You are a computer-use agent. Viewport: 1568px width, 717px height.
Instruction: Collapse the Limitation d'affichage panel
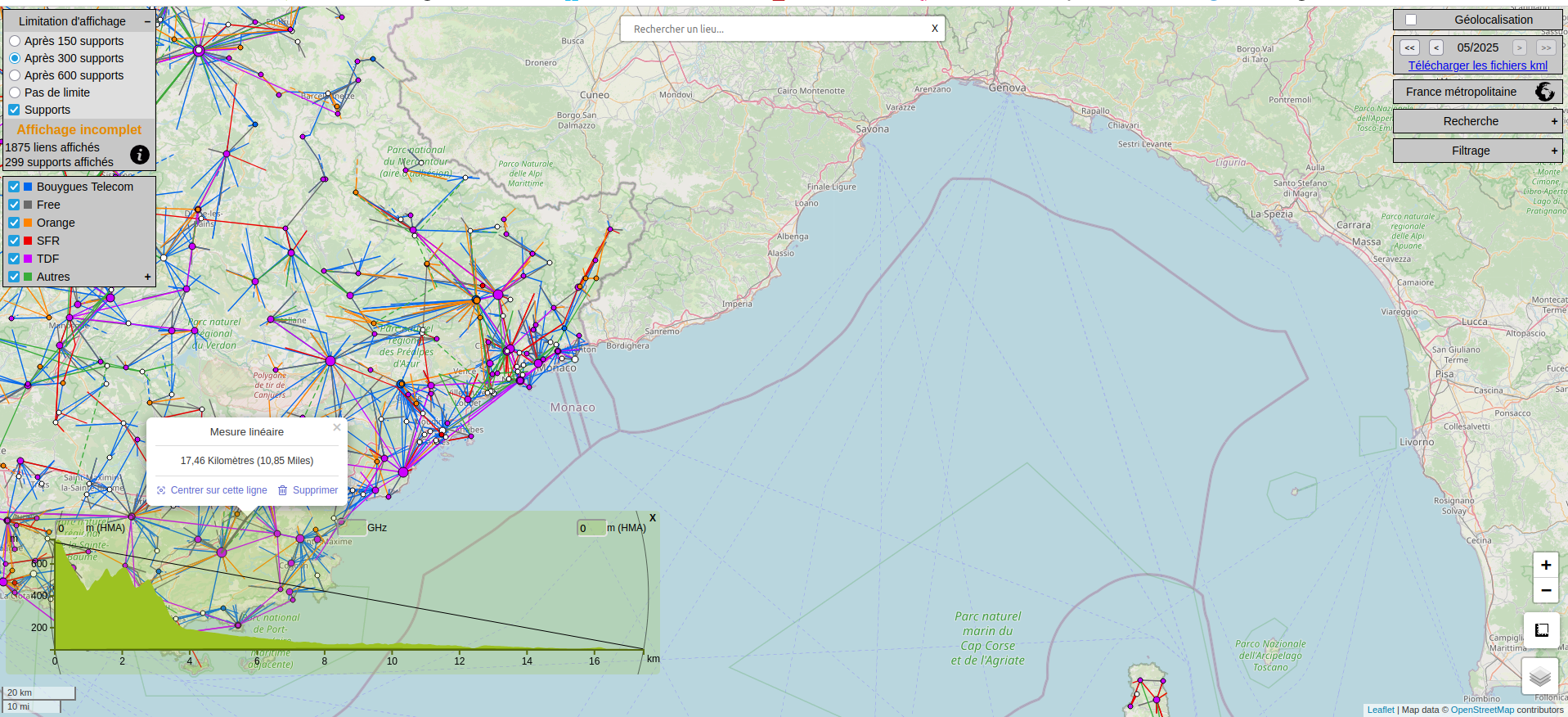coord(147,21)
